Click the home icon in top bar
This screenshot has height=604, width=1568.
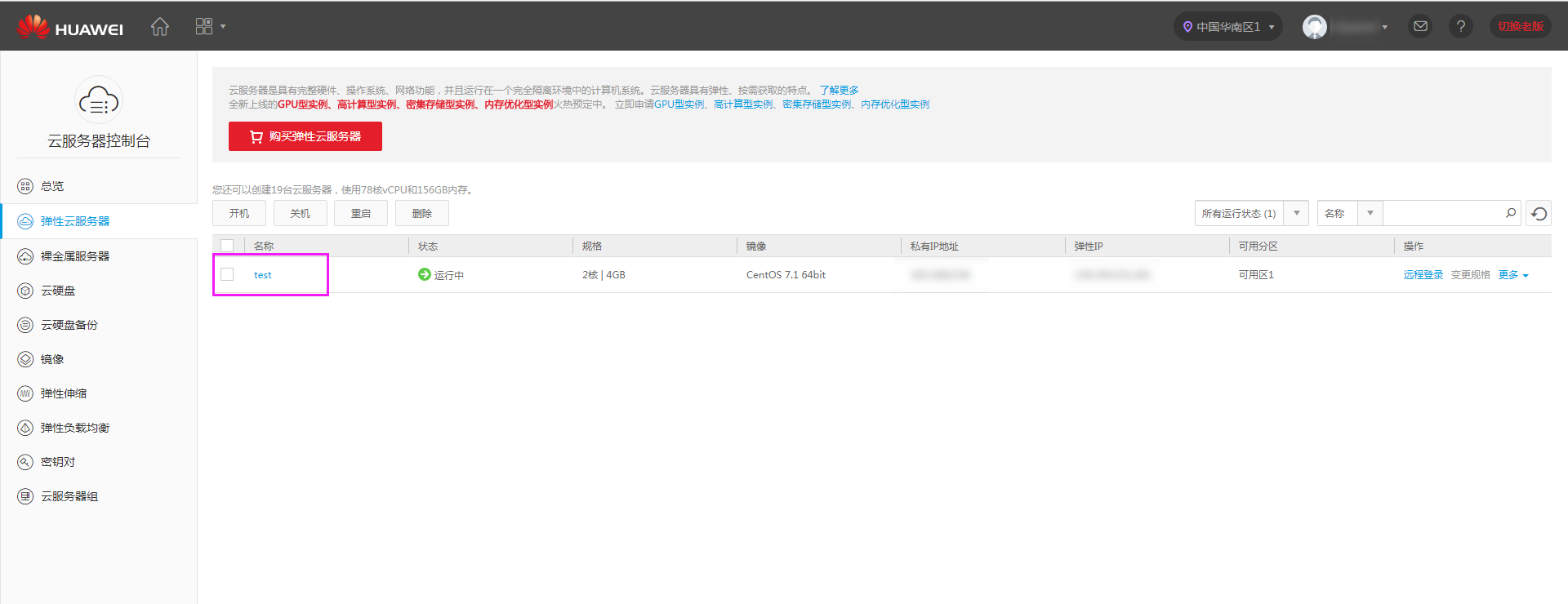(x=160, y=27)
